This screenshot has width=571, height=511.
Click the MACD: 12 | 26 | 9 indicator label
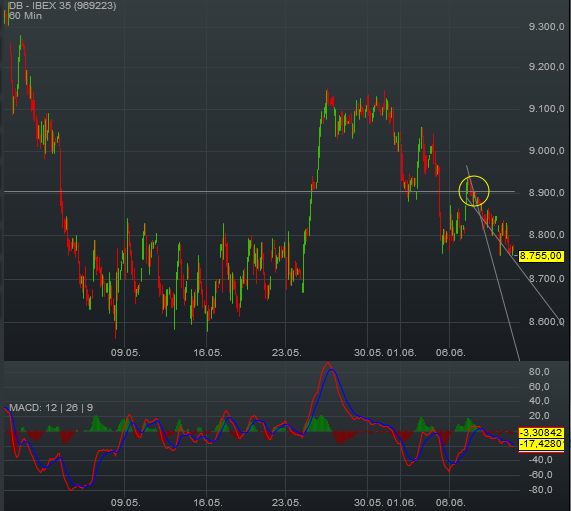point(51,408)
